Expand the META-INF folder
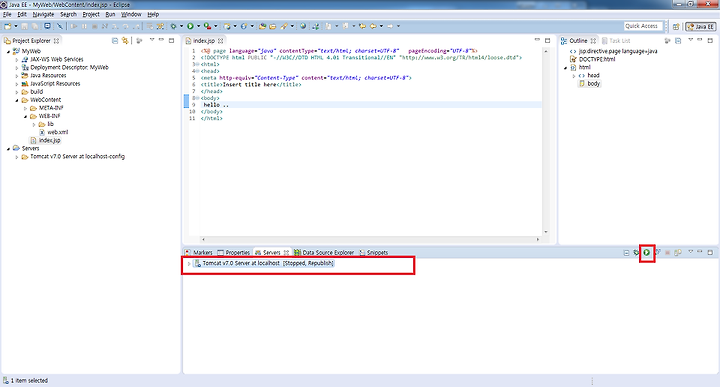The image size is (720, 387). point(25,108)
